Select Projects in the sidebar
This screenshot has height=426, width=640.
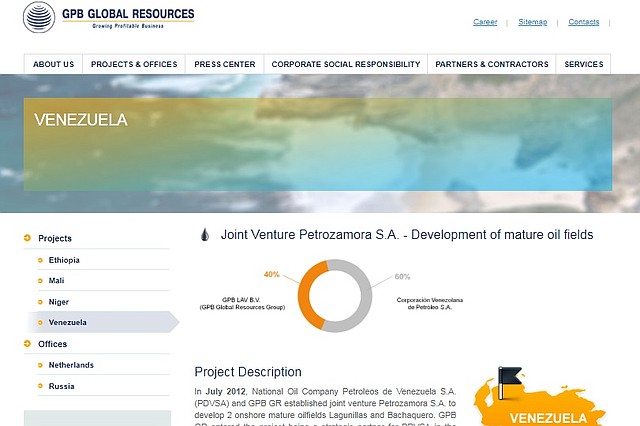pos(55,238)
